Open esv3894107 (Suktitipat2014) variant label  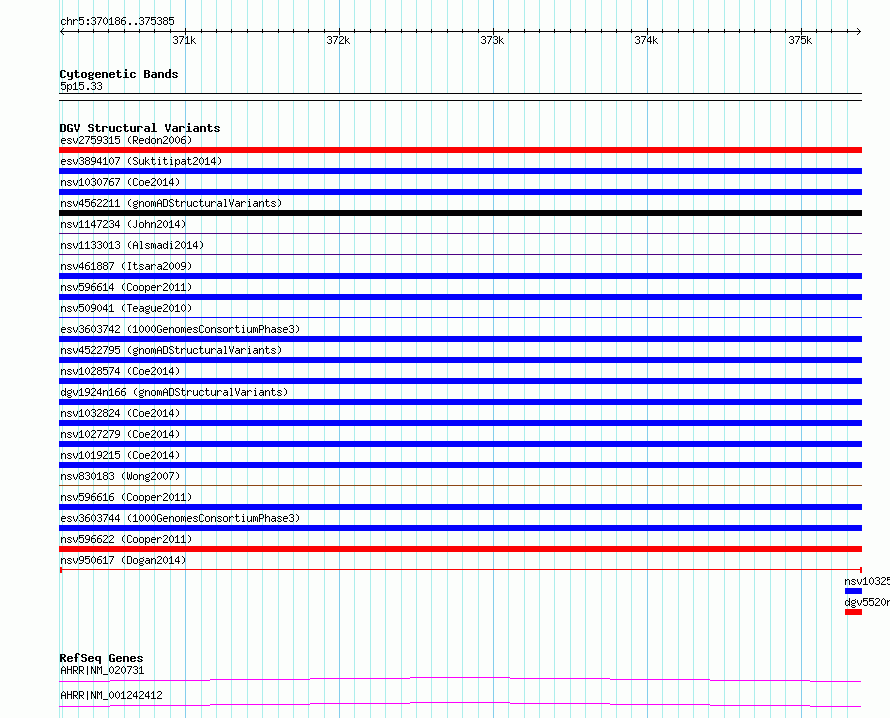[141, 161]
